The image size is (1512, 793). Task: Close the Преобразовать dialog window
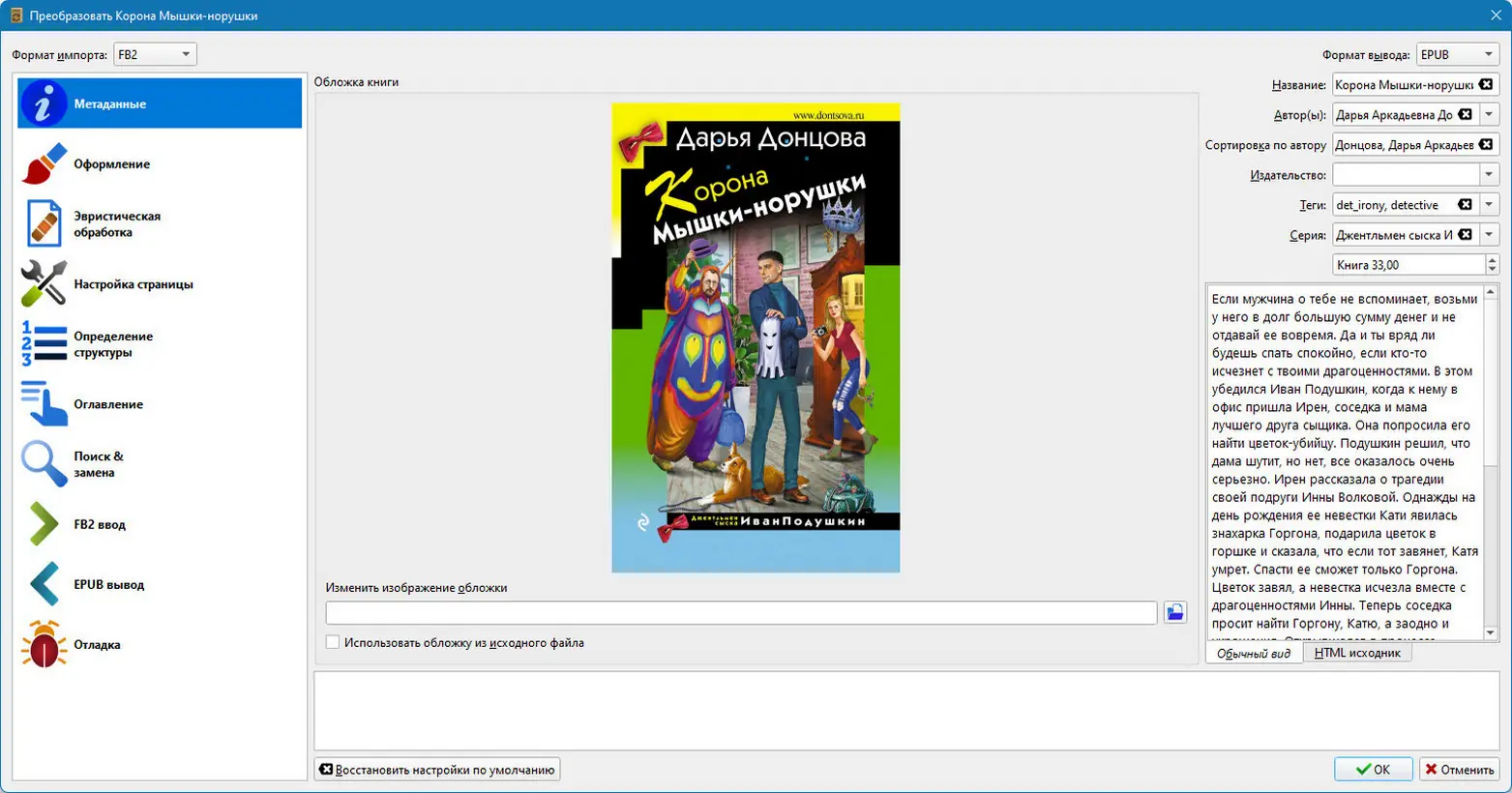pyautogui.click(x=1496, y=15)
